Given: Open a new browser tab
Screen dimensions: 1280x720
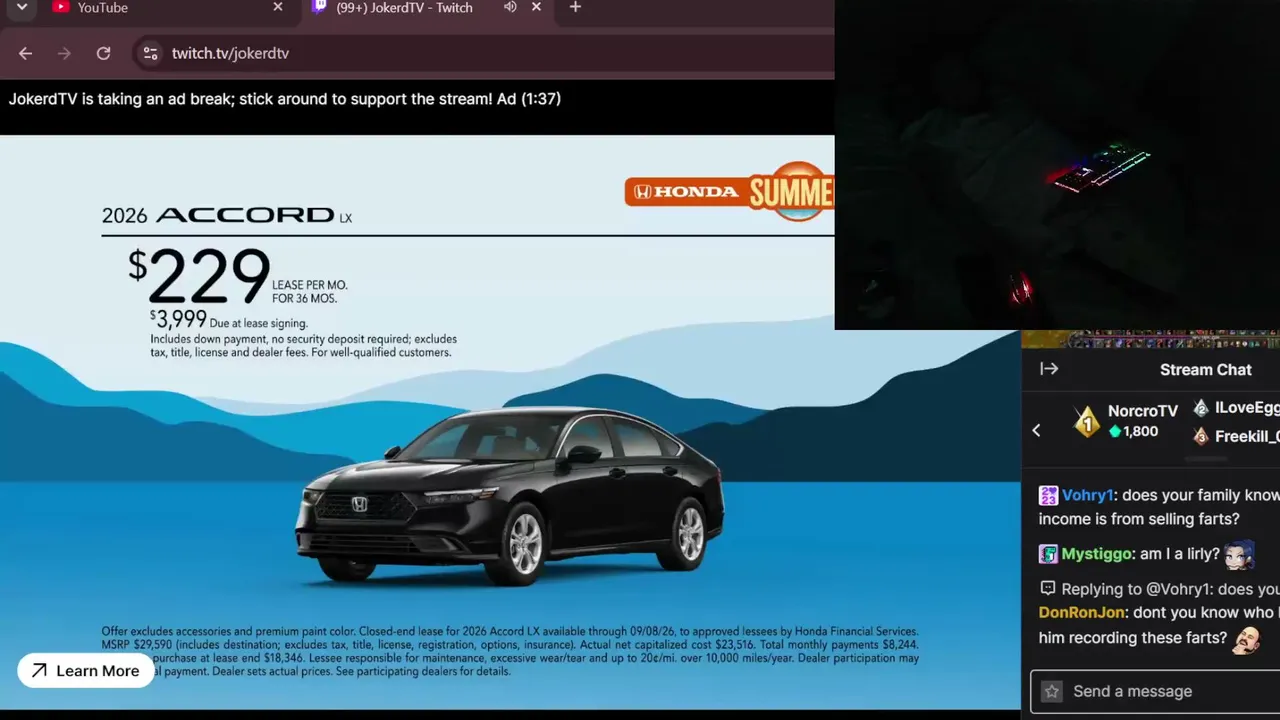Looking at the screenshot, I should point(575,7).
